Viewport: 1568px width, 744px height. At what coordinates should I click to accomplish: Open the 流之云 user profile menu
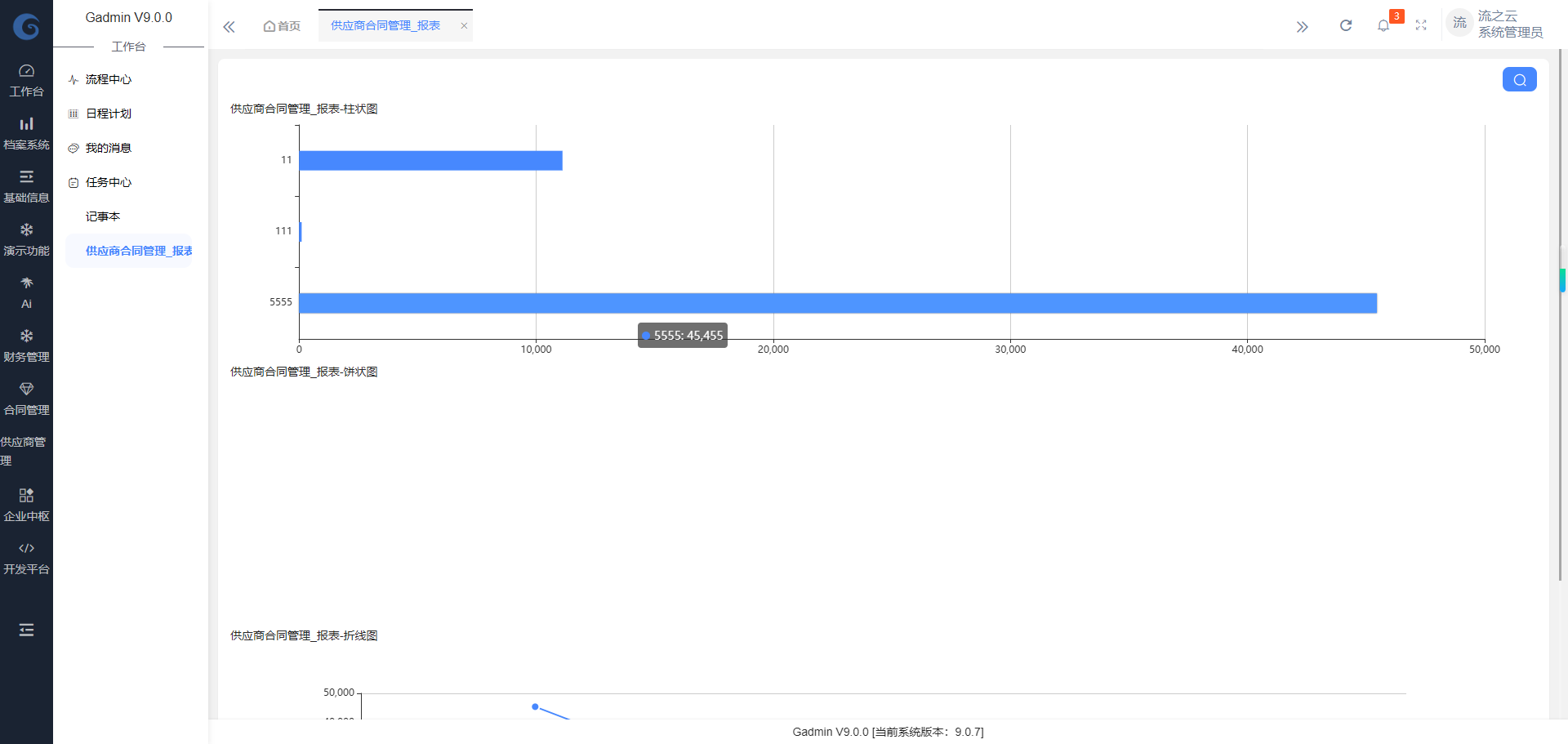tap(1494, 25)
